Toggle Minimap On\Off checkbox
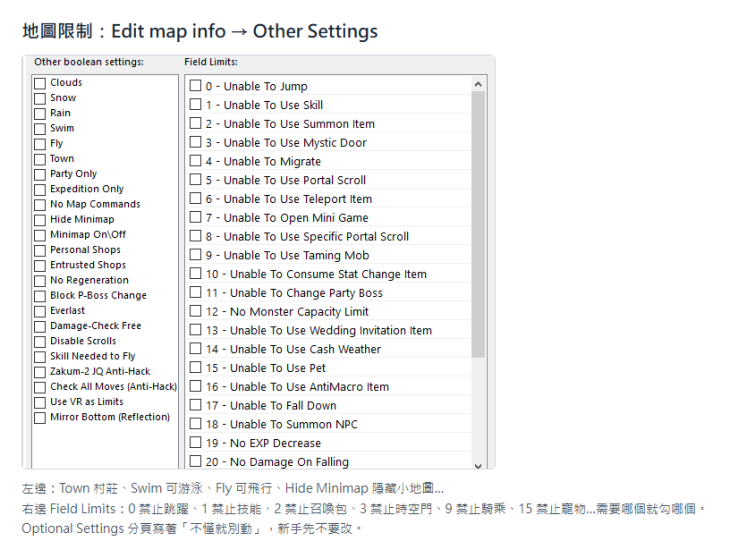This screenshot has height=558, width=730. tap(40, 235)
